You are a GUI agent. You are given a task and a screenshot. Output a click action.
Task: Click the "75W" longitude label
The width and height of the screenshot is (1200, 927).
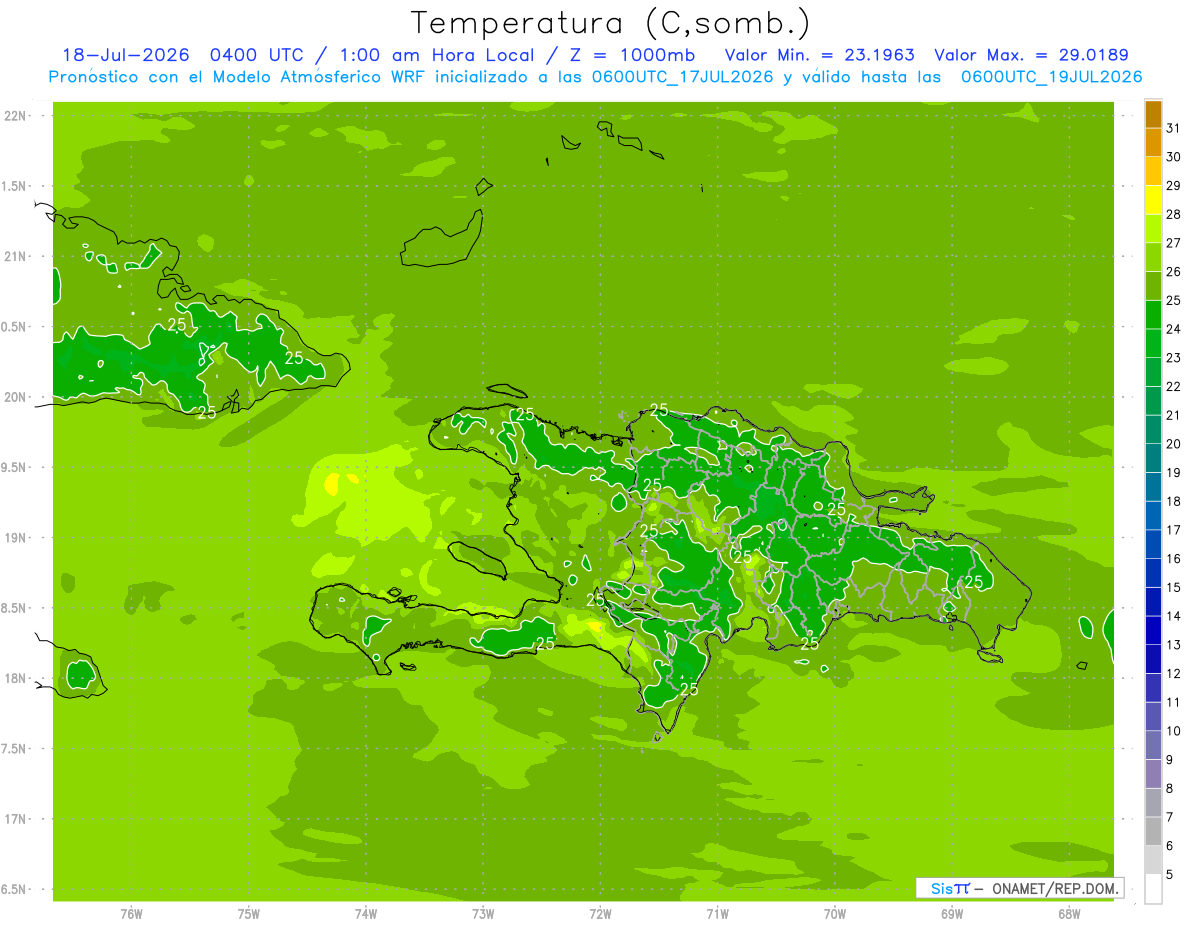point(248,914)
